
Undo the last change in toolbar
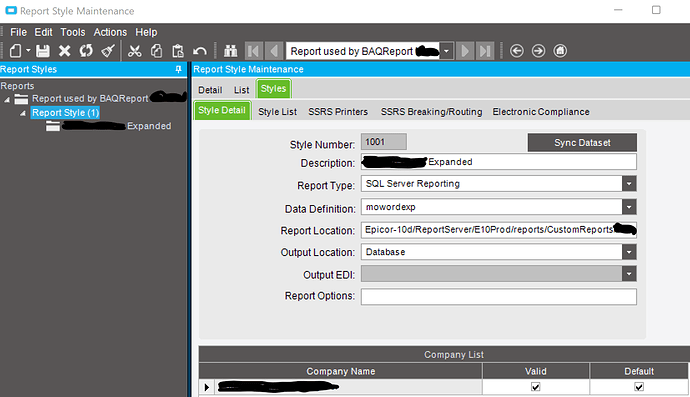coord(199,51)
